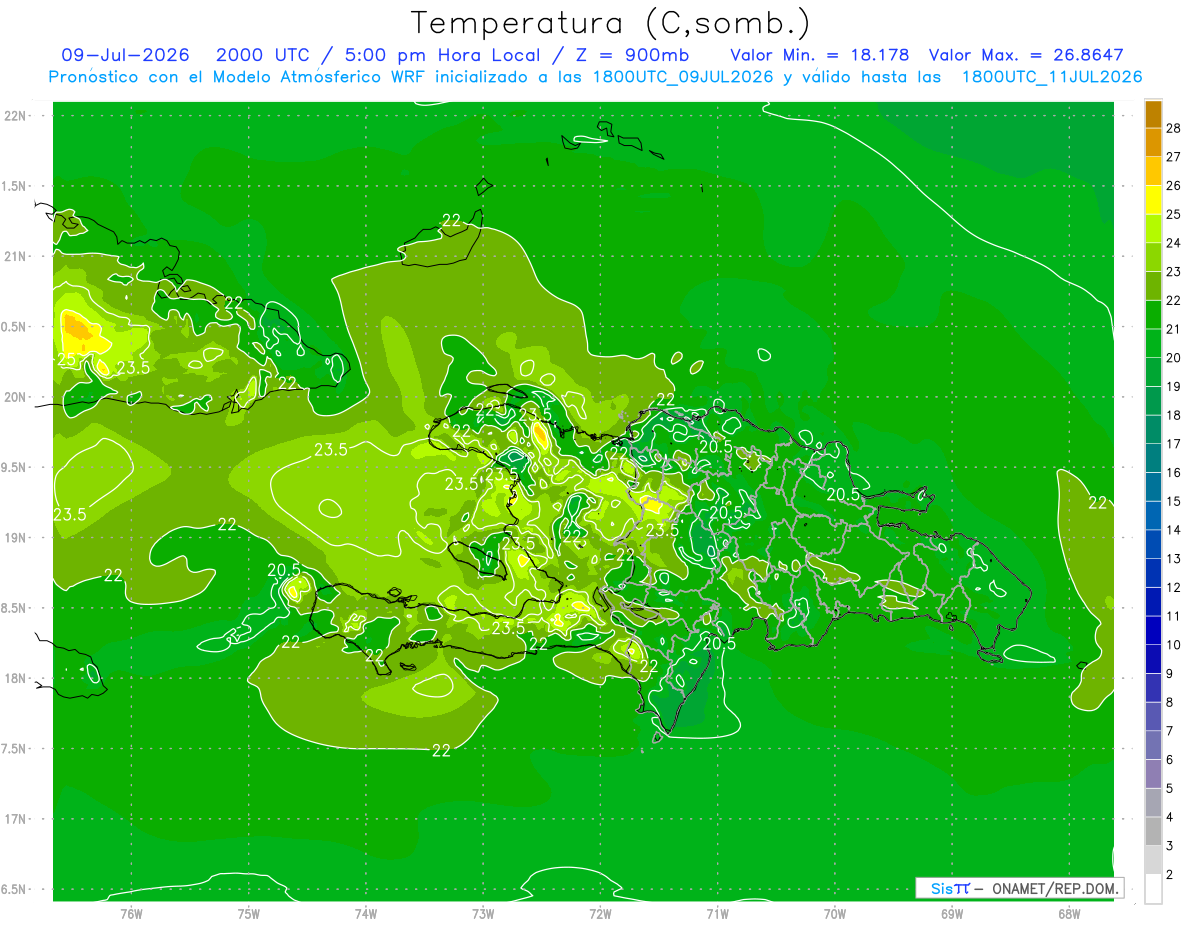Click the '69W' longitude axis label

(952, 914)
